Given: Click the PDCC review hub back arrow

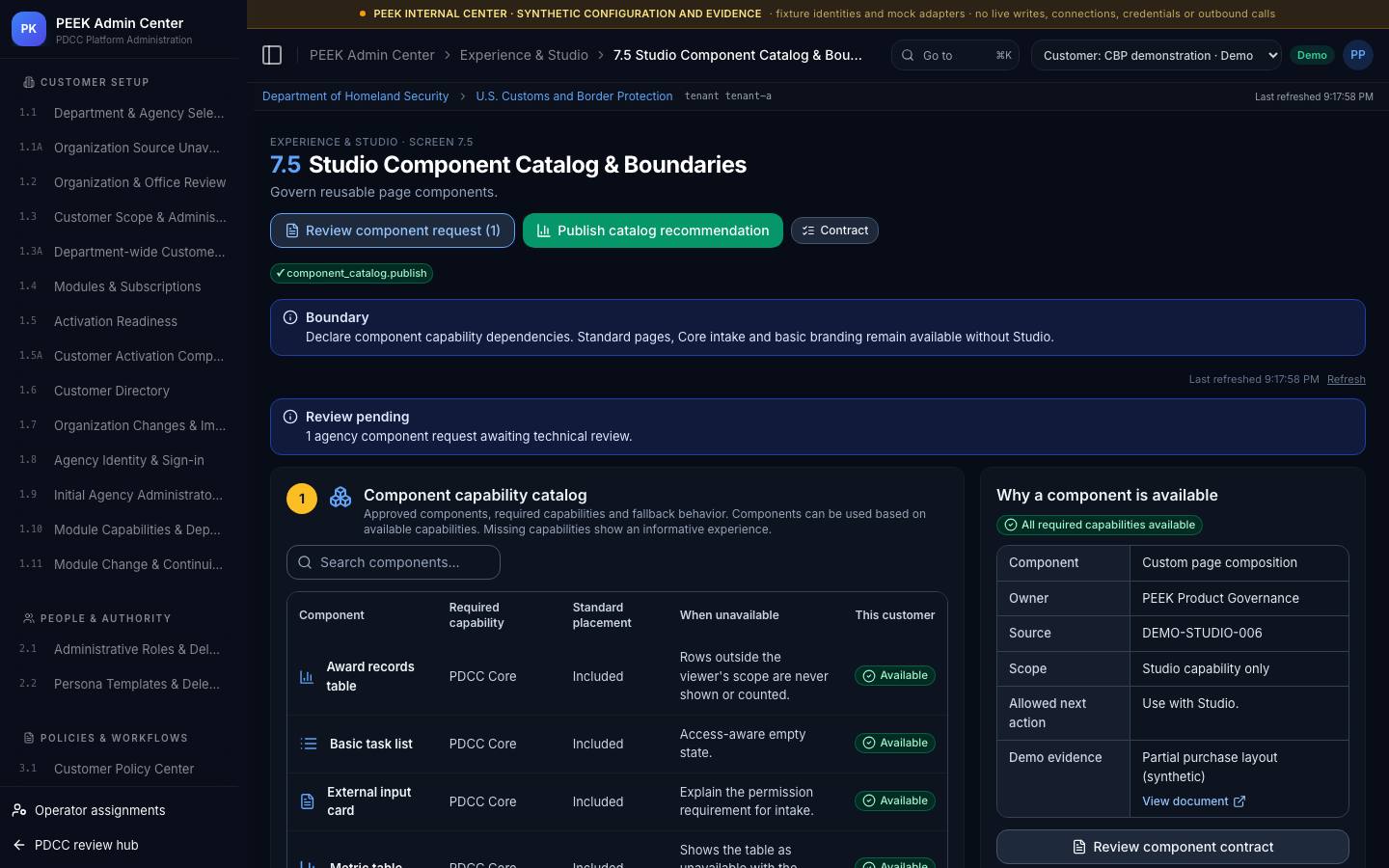Looking at the screenshot, I should tap(19, 845).
